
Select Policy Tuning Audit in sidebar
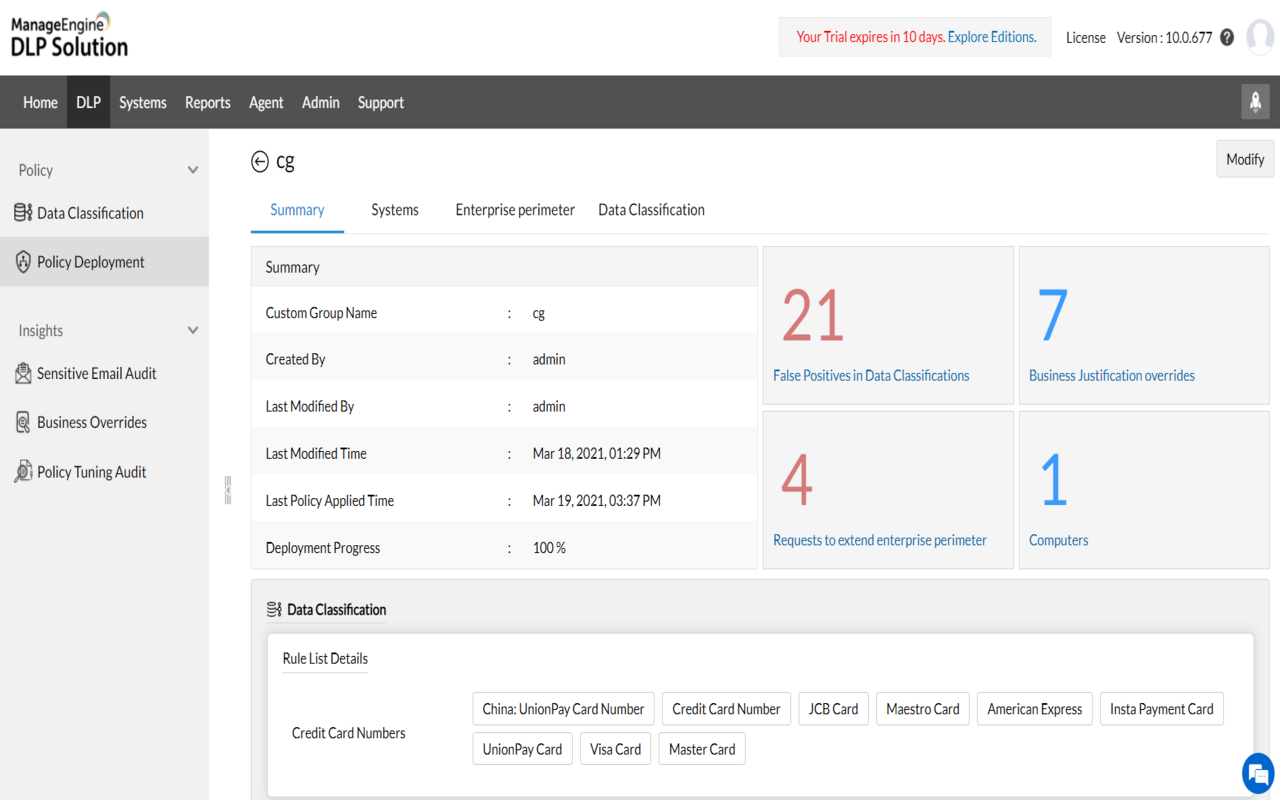click(x=92, y=472)
